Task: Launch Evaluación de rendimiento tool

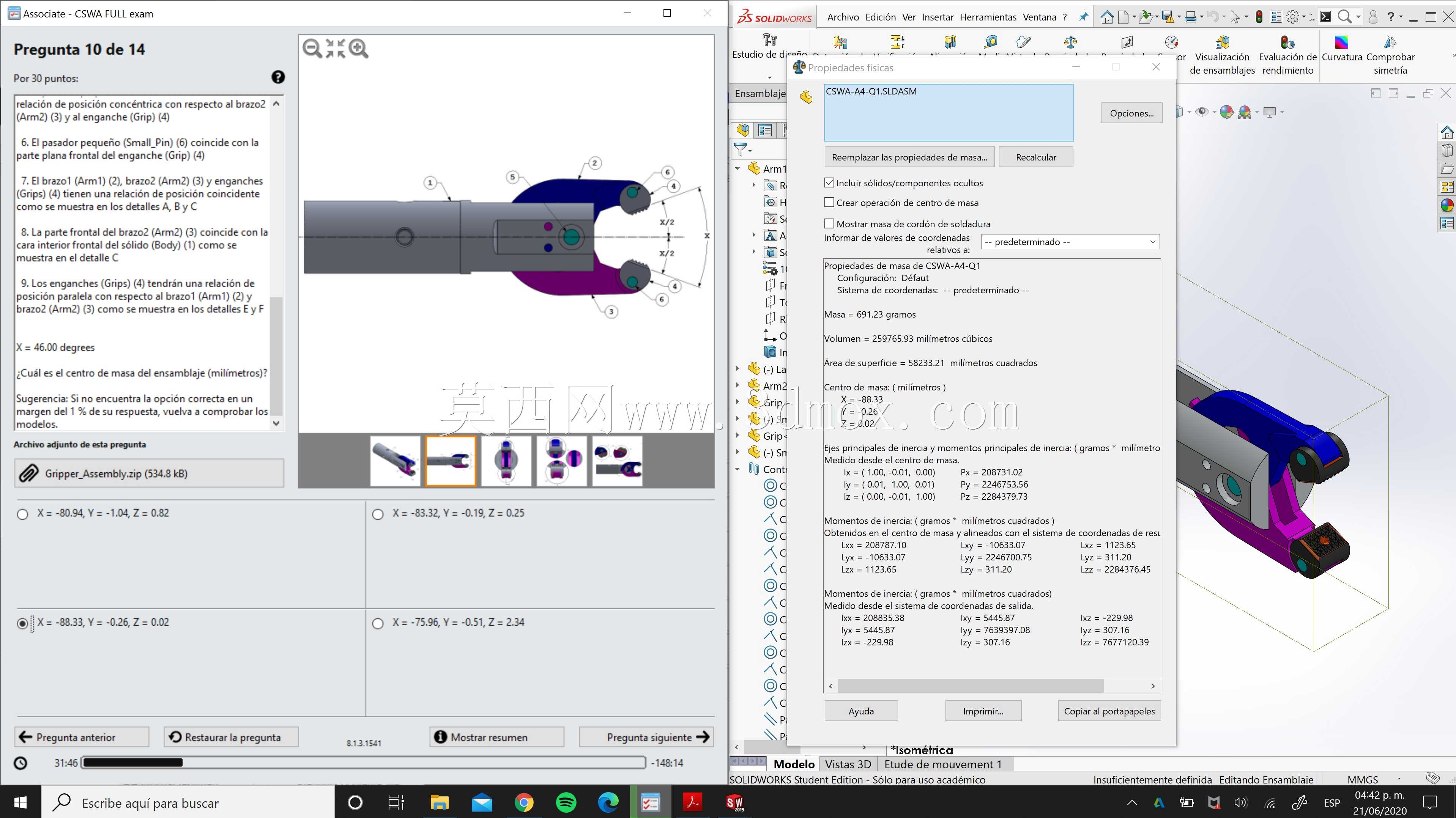Action: (1287, 56)
